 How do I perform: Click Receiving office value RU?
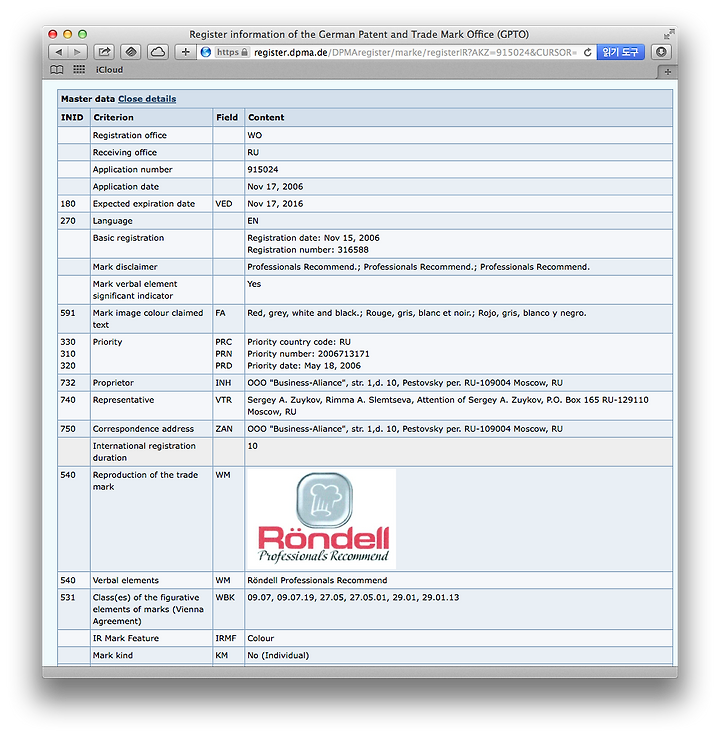point(253,152)
